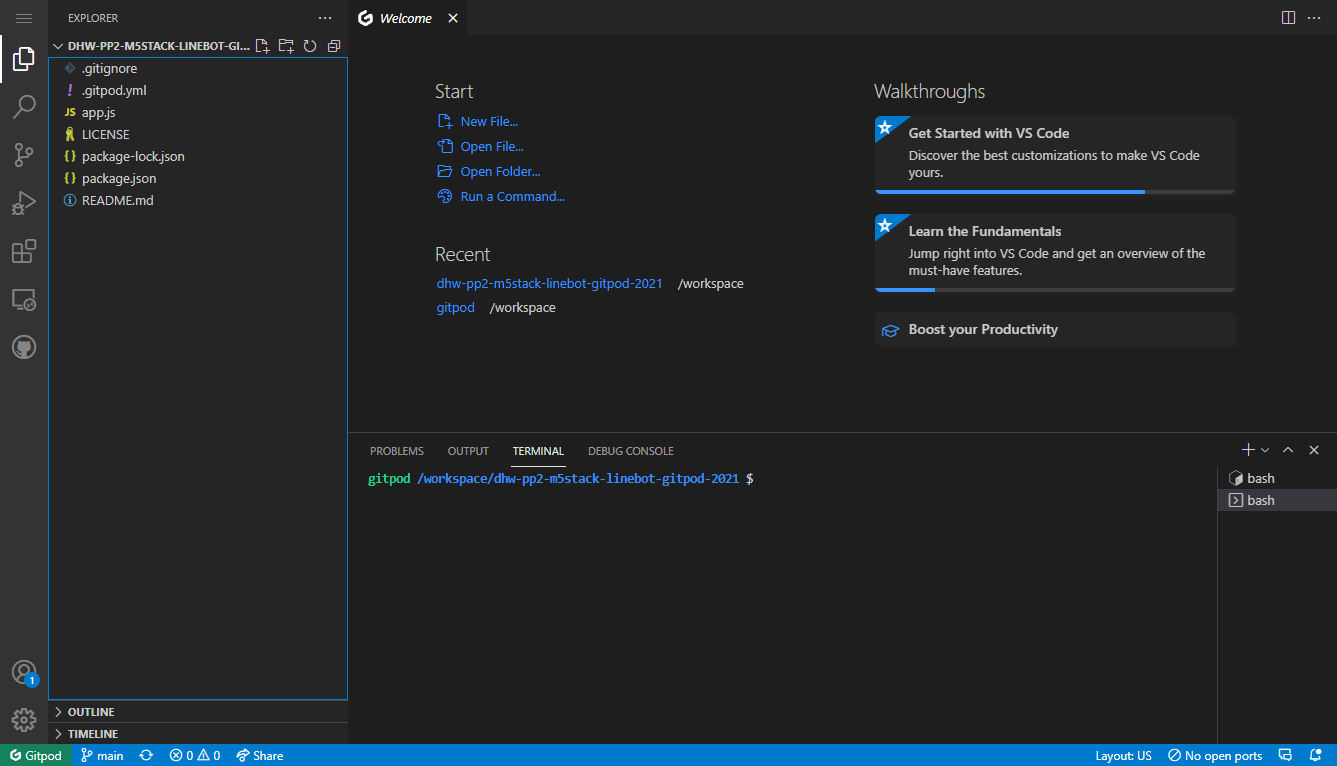Split the editor right
1337x766 pixels.
1289,18
